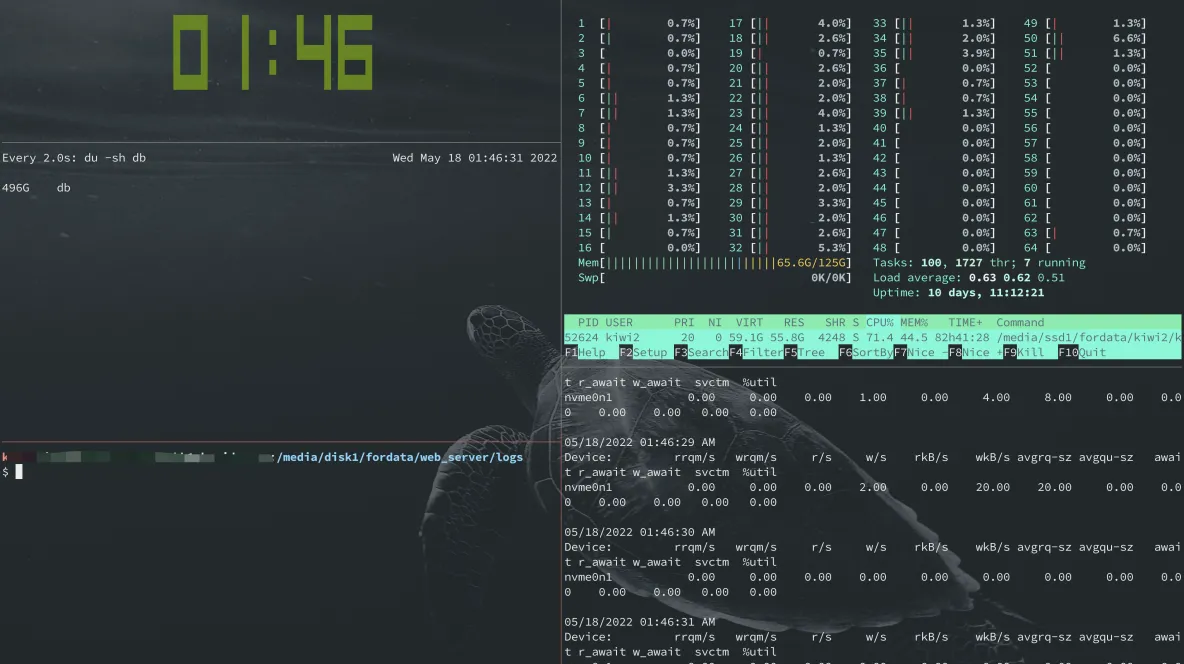This screenshot has width=1184, height=664.
Task: Click path /media/disk1/fordata/web_server/logs in prompt
Action: click(400, 458)
